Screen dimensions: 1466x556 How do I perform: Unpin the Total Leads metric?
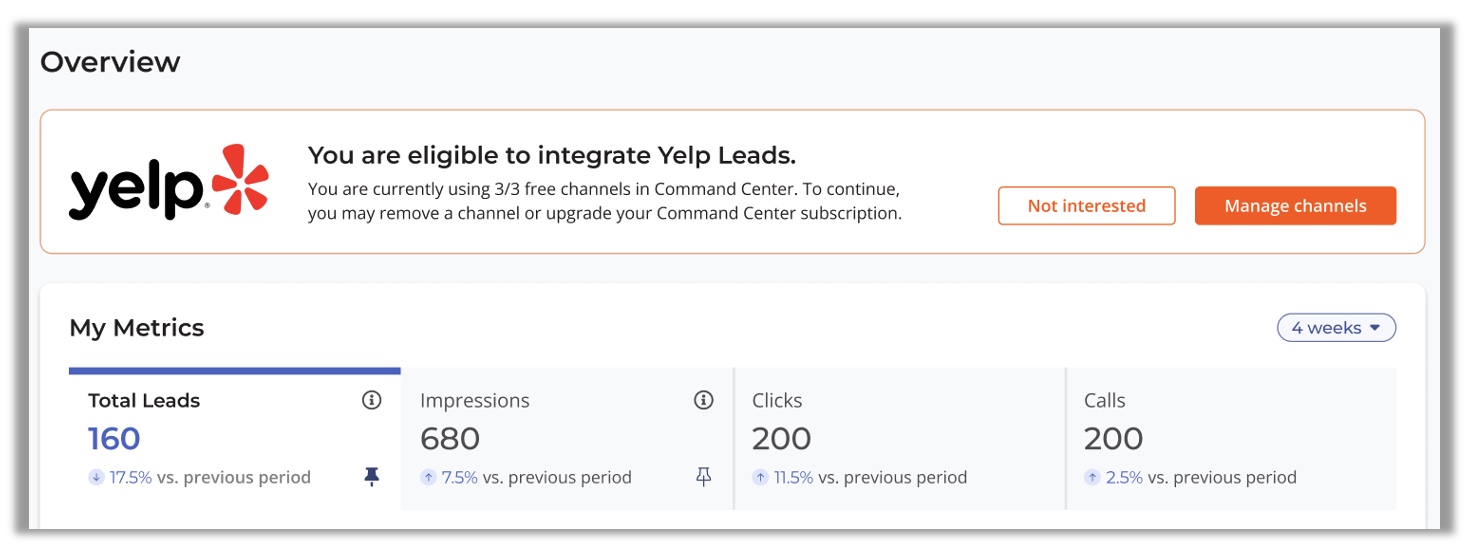coord(372,477)
